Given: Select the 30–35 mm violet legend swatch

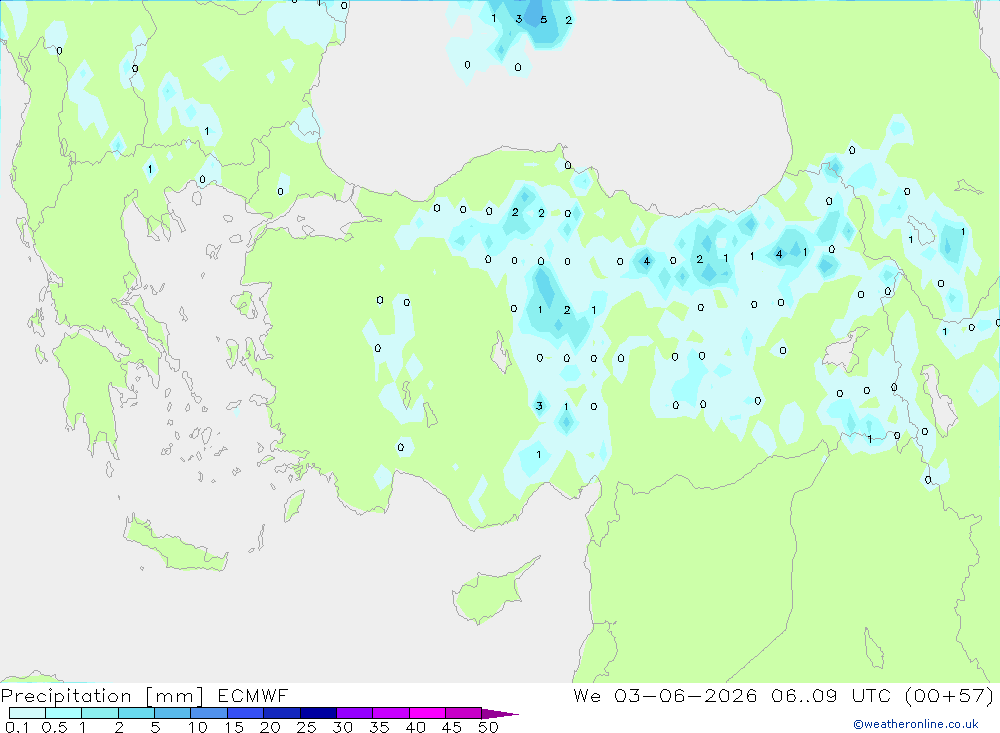Looking at the screenshot, I should coord(355,713).
